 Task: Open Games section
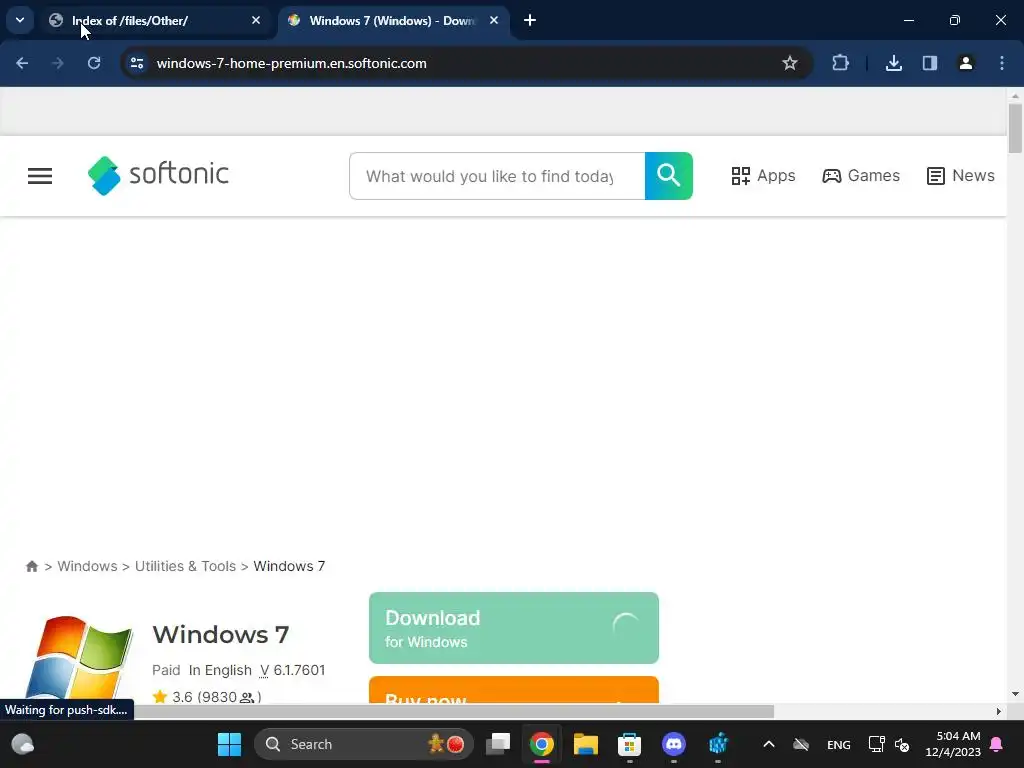pyautogui.click(x=861, y=176)
